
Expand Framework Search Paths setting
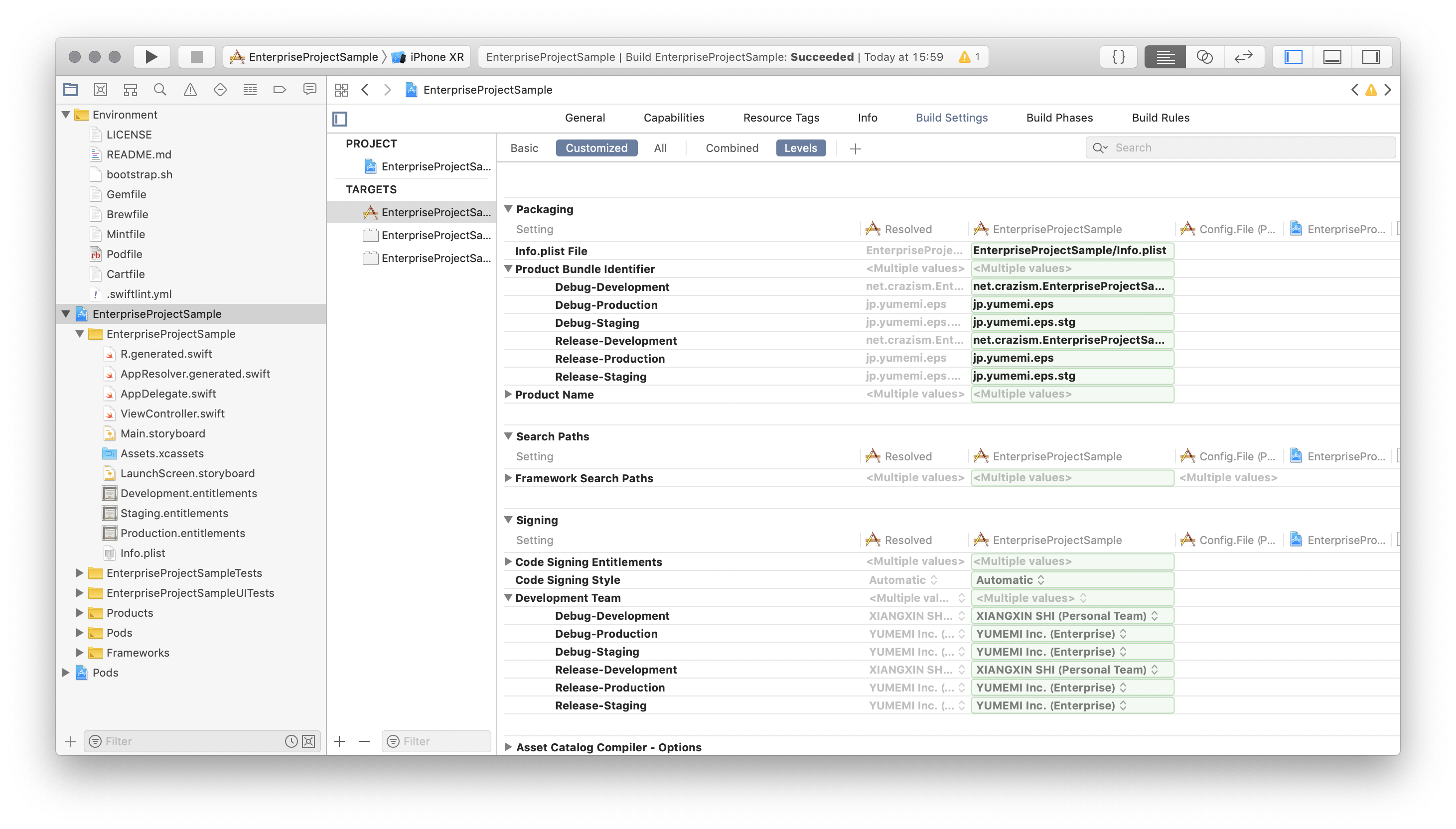(x=508, y=478)
